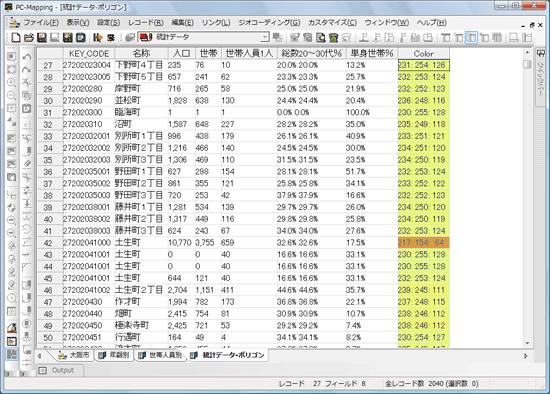
Task: Click the 世帯 column header
Action: [208, 53]
